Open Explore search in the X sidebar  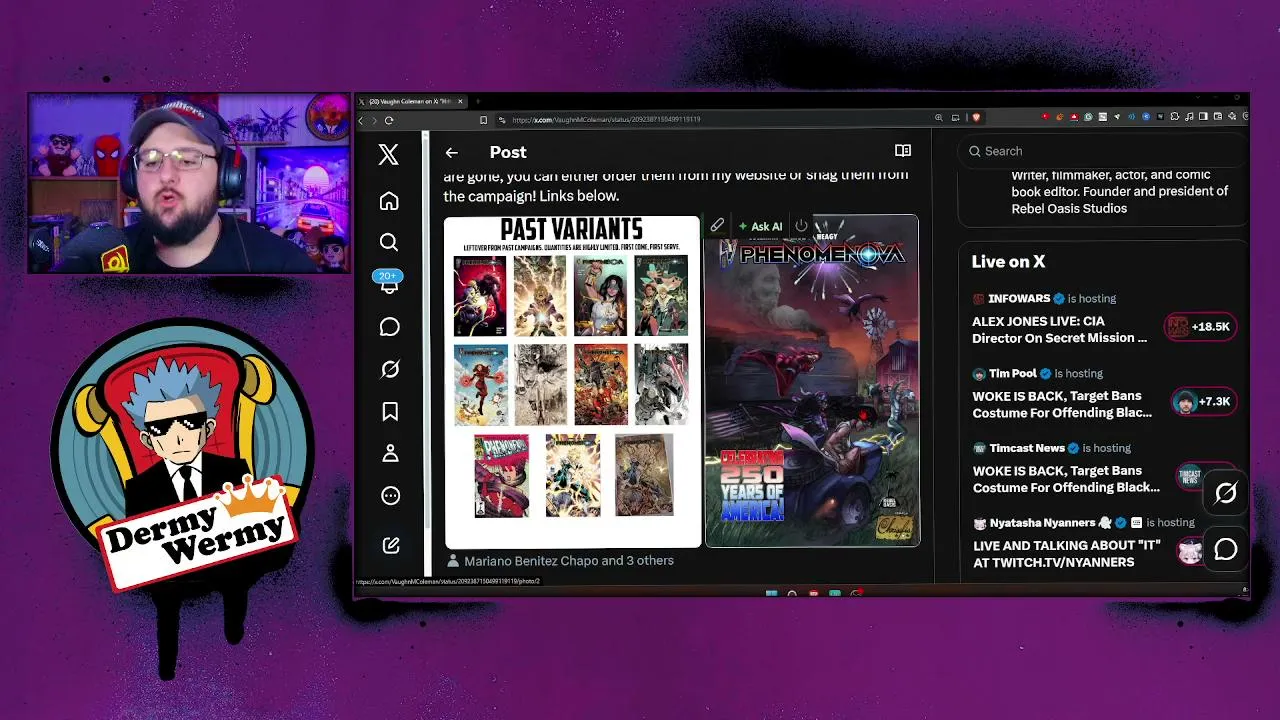[389, 242]
